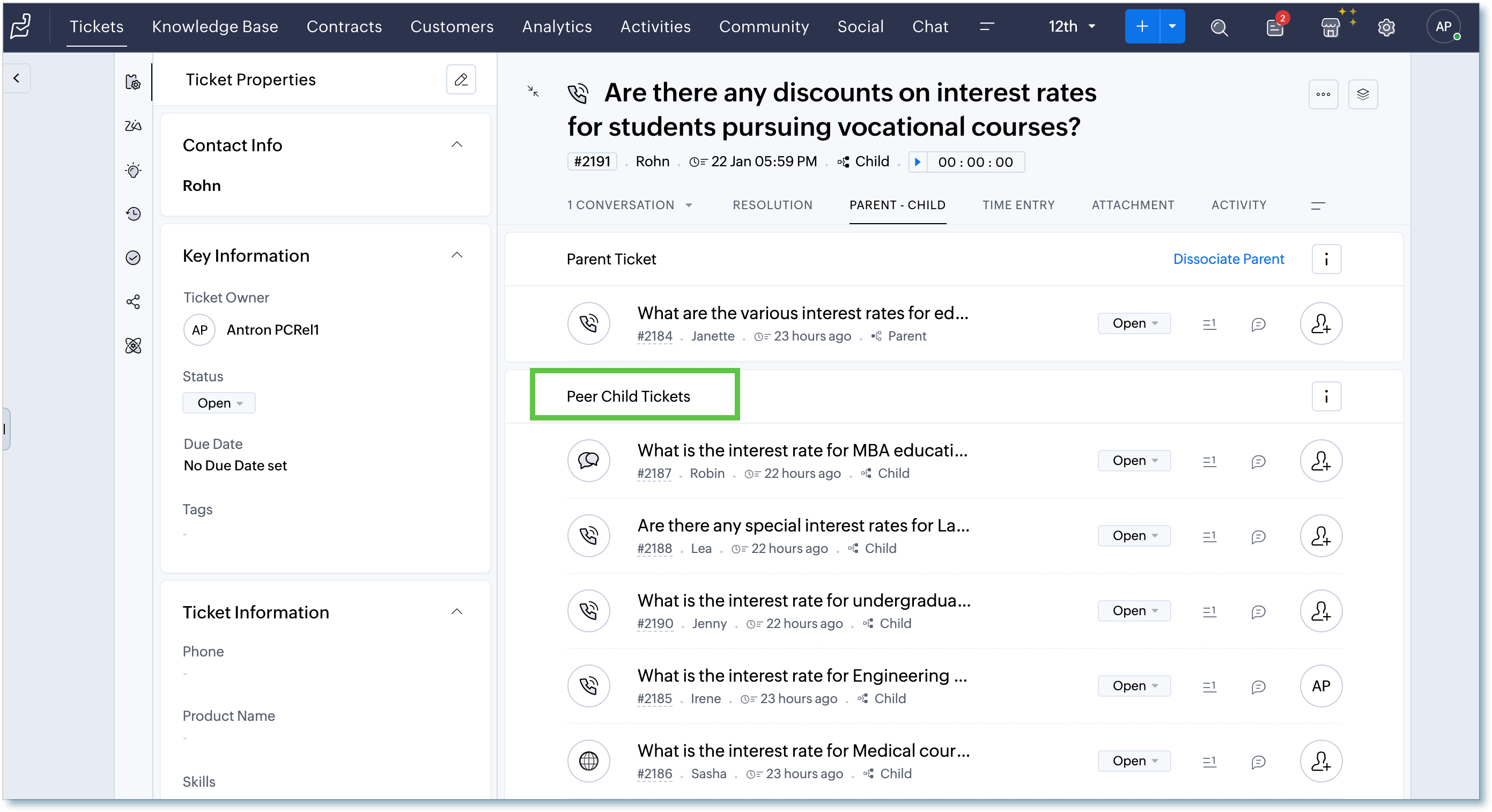Open the search magnifier icon in top bar
This screenshot has height=812, width=1492.
[1218, 27]
